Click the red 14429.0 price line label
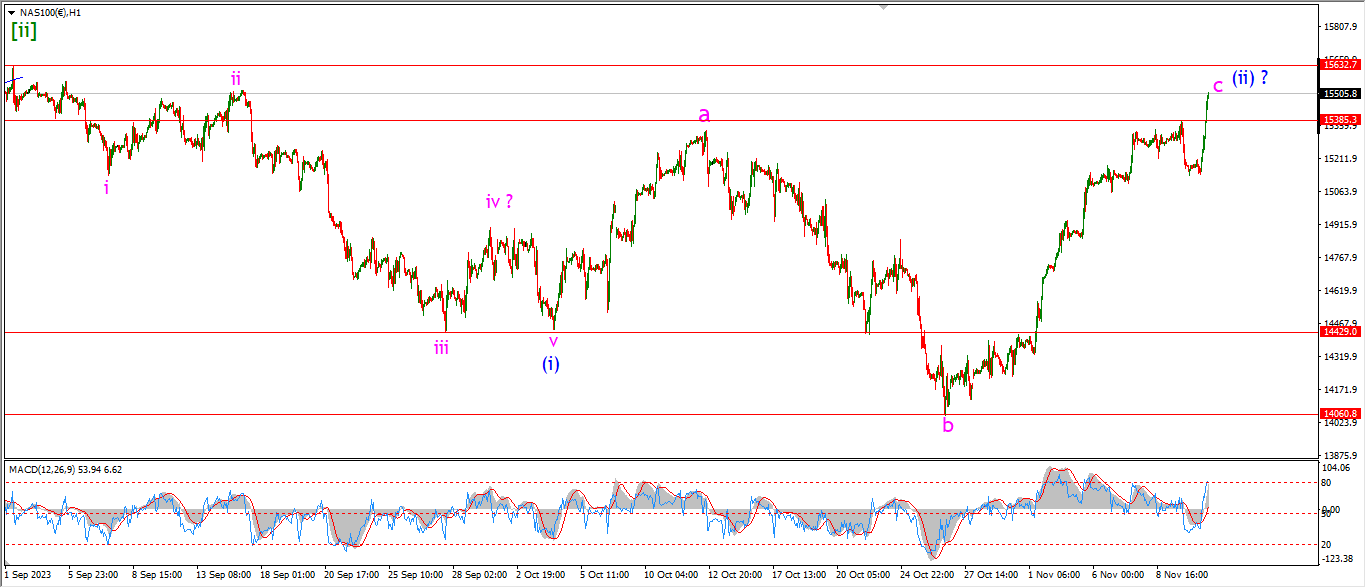The image size is (1366, 588). (1340, 331)
